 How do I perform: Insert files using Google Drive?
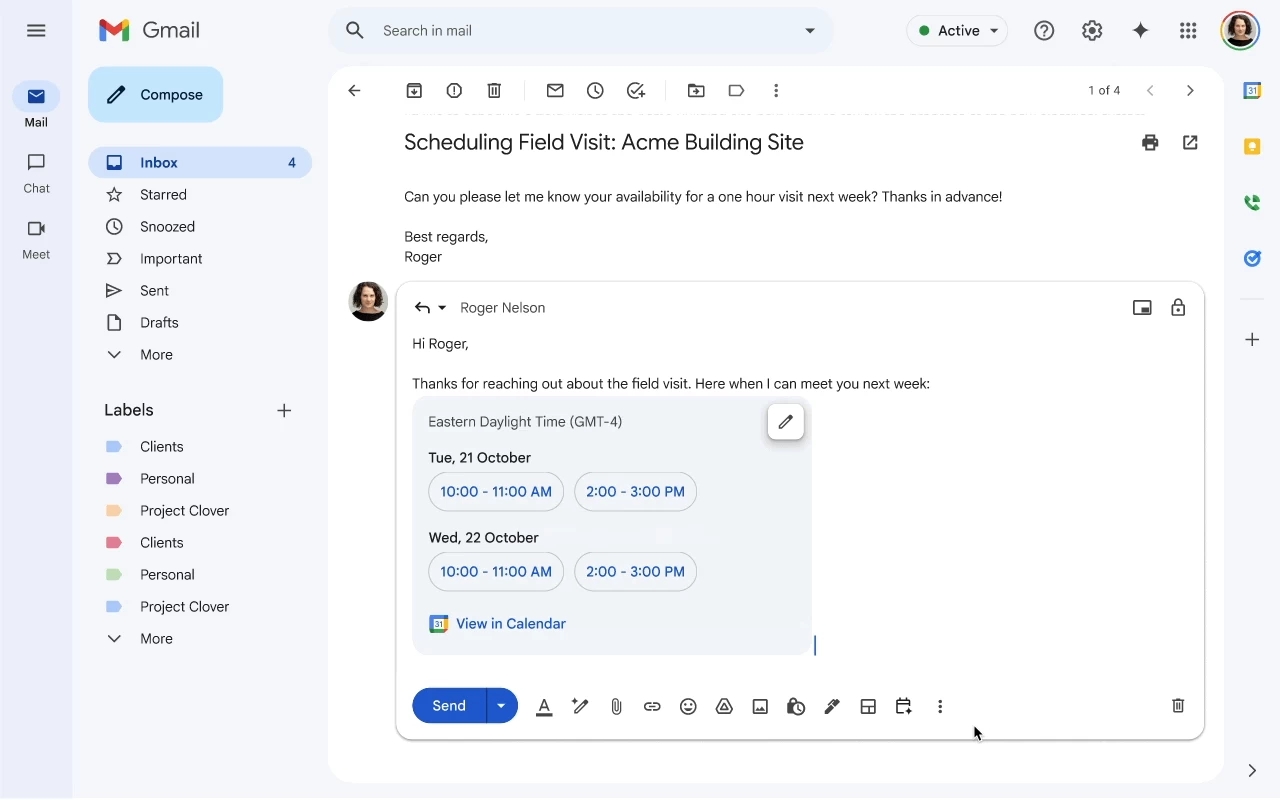724,706
